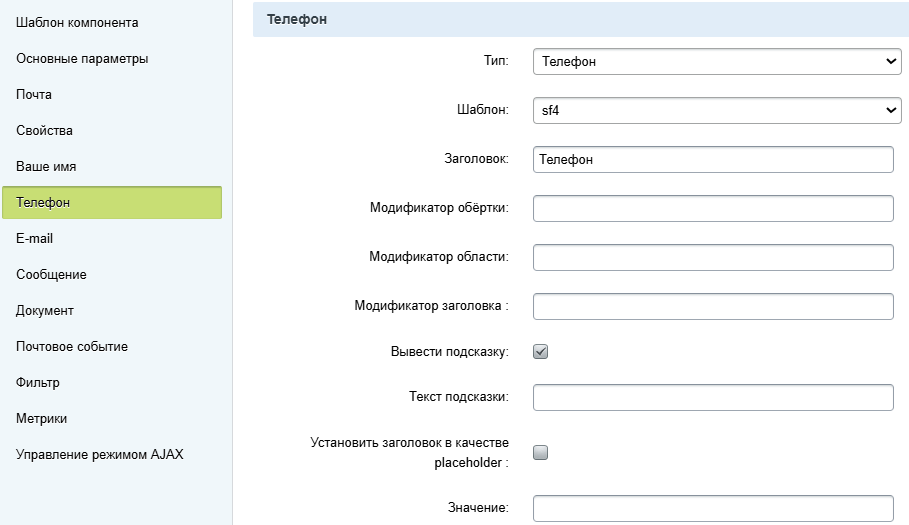Switch to the Метрики section
This screenshot has height=525, width=909.
[x=41, y=418]
